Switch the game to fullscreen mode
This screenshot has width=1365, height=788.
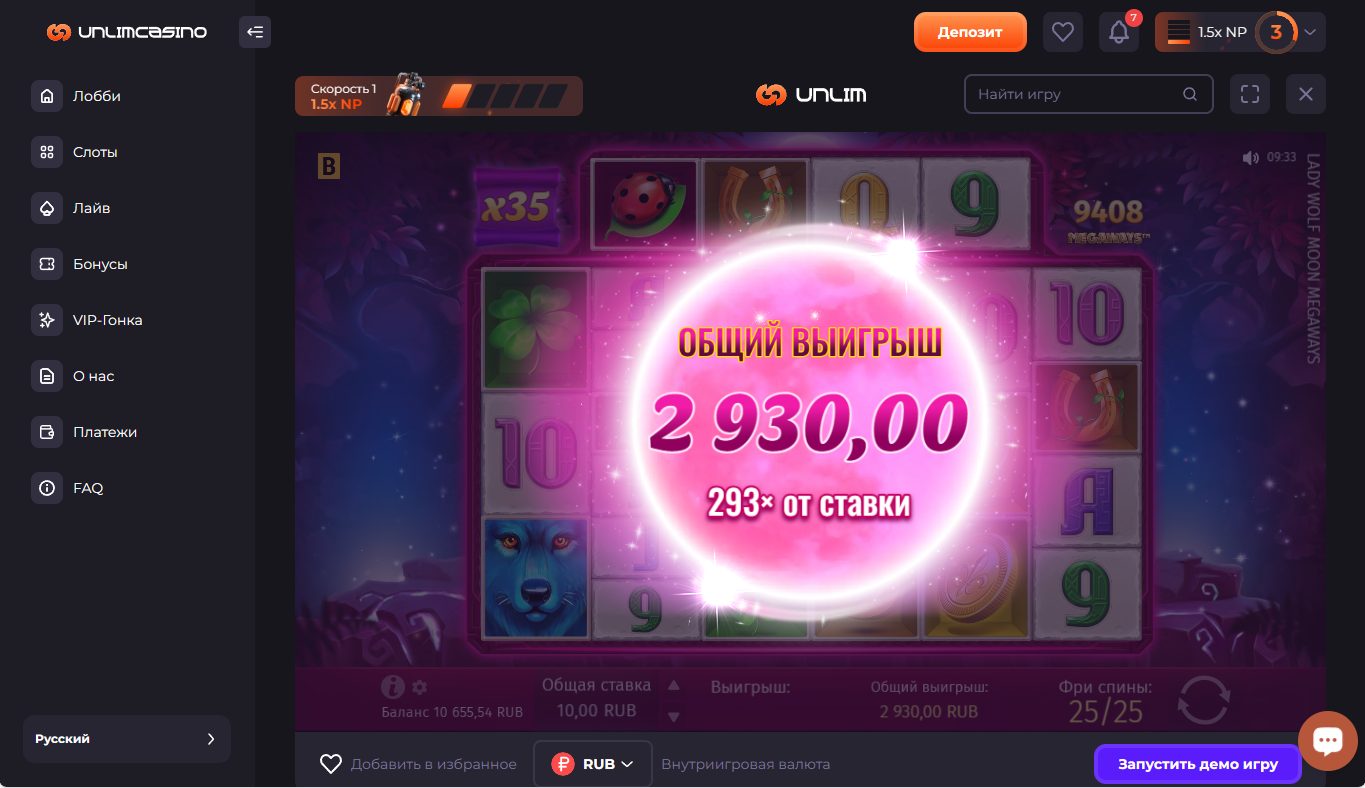[x=1249, y=94]
